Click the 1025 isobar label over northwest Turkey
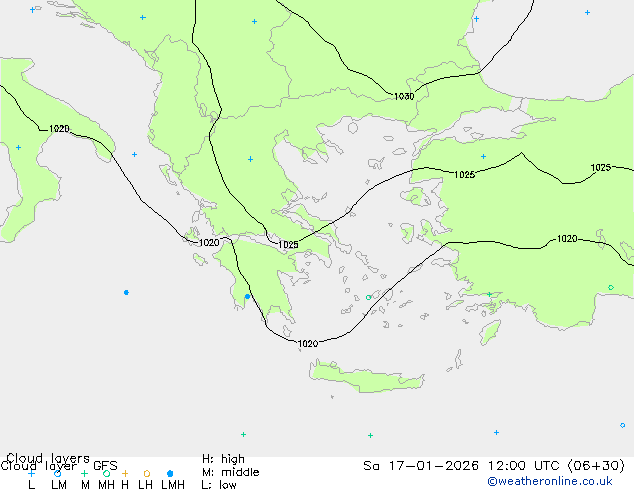Screen dimensions: 634x490 click(465, 175)
